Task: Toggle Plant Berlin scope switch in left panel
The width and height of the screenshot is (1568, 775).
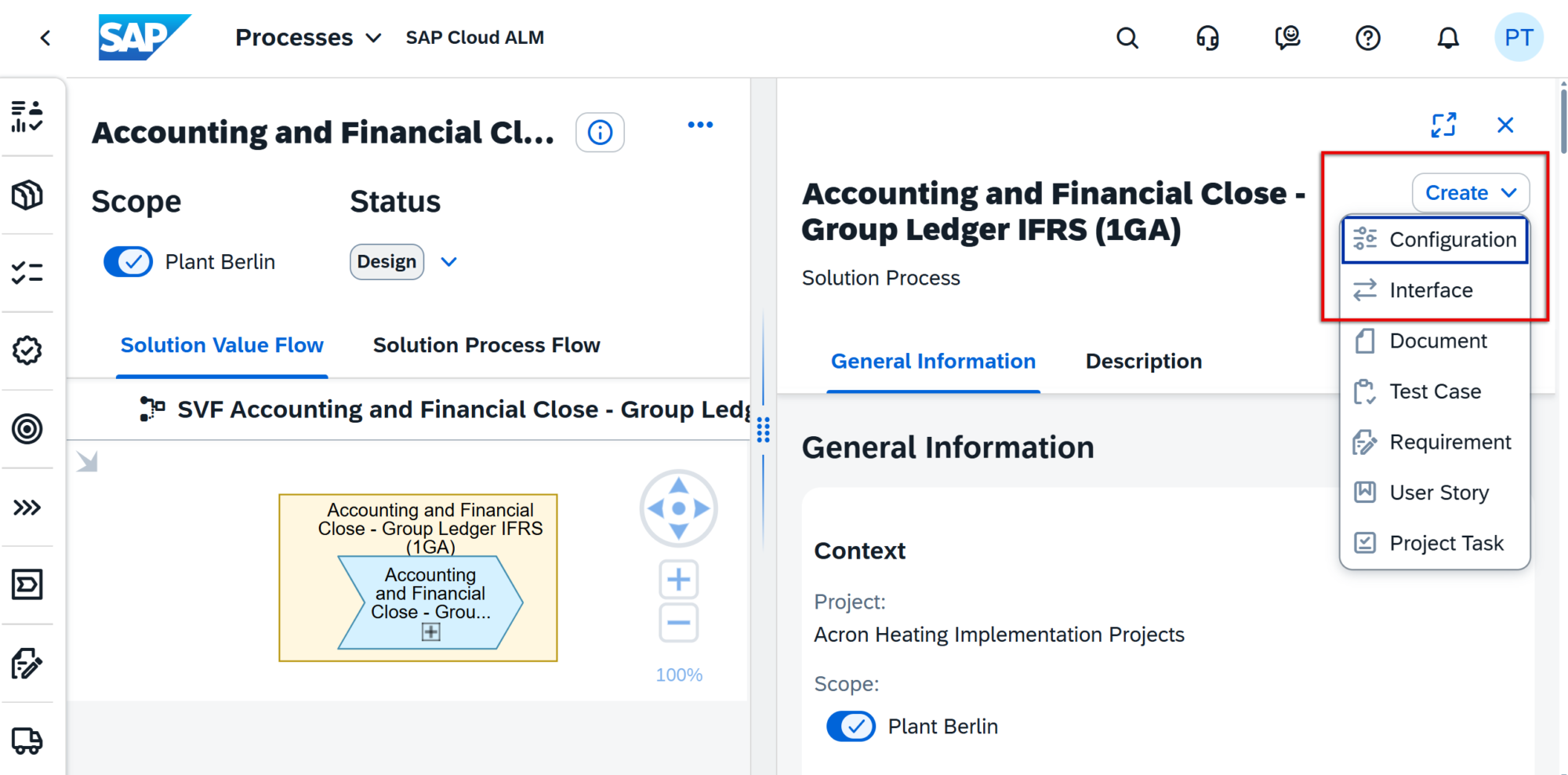Action: pyautogui.click(x=129, y=262)
